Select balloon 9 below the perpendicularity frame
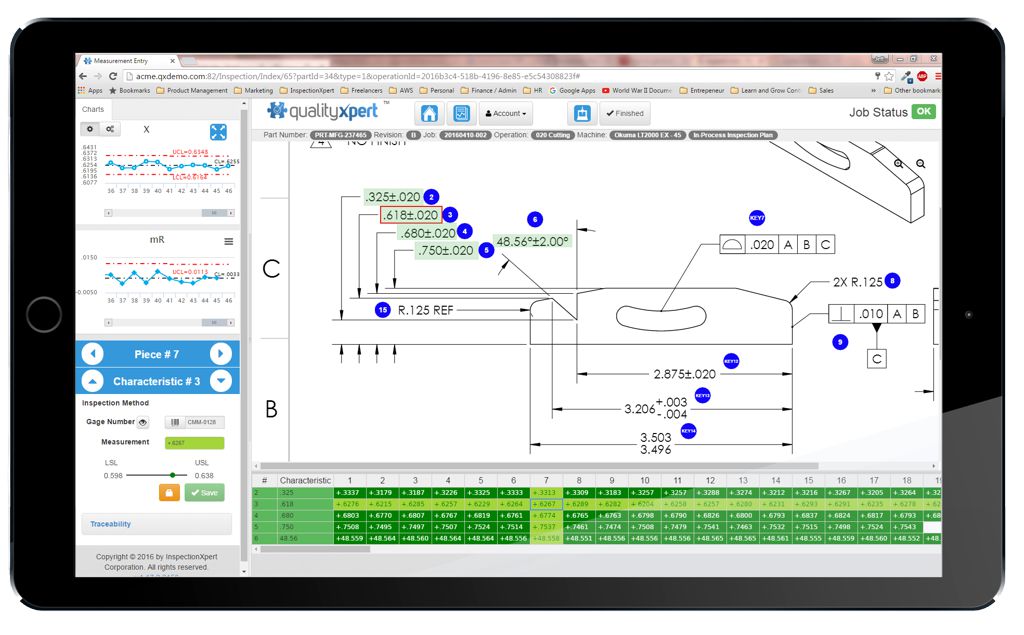 840,342
